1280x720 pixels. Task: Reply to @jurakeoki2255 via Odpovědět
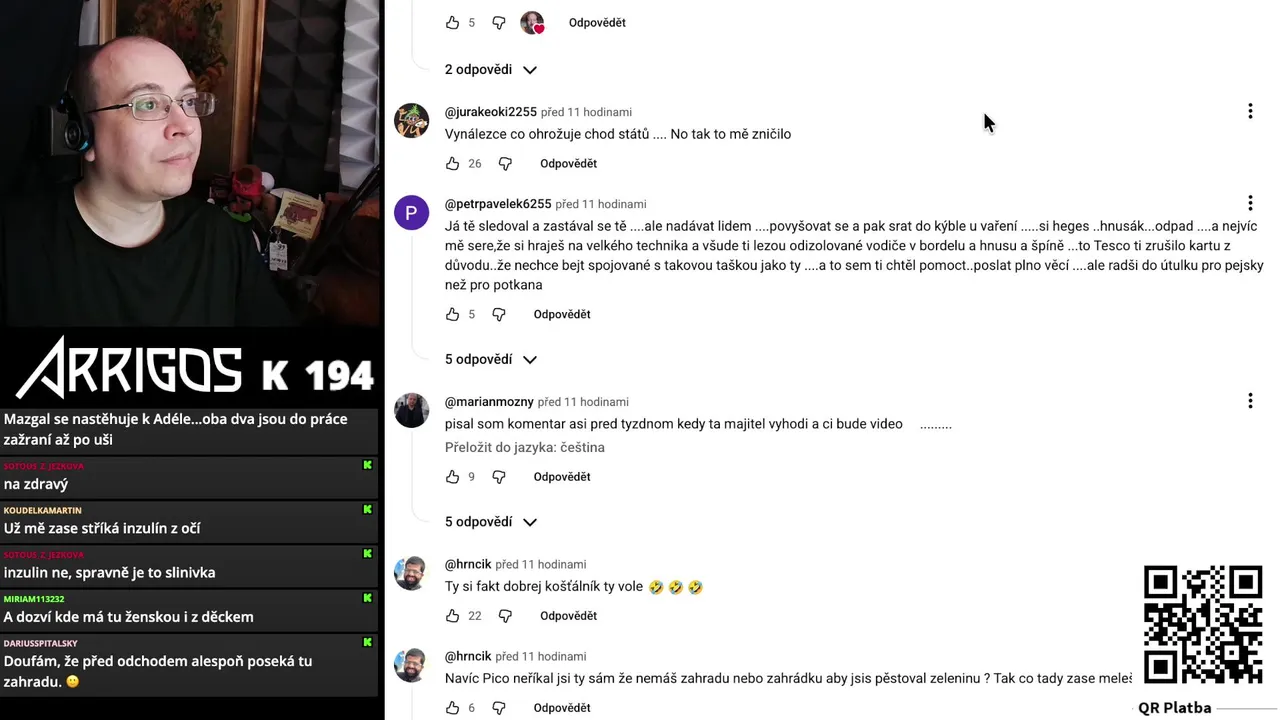pos(568,163)
